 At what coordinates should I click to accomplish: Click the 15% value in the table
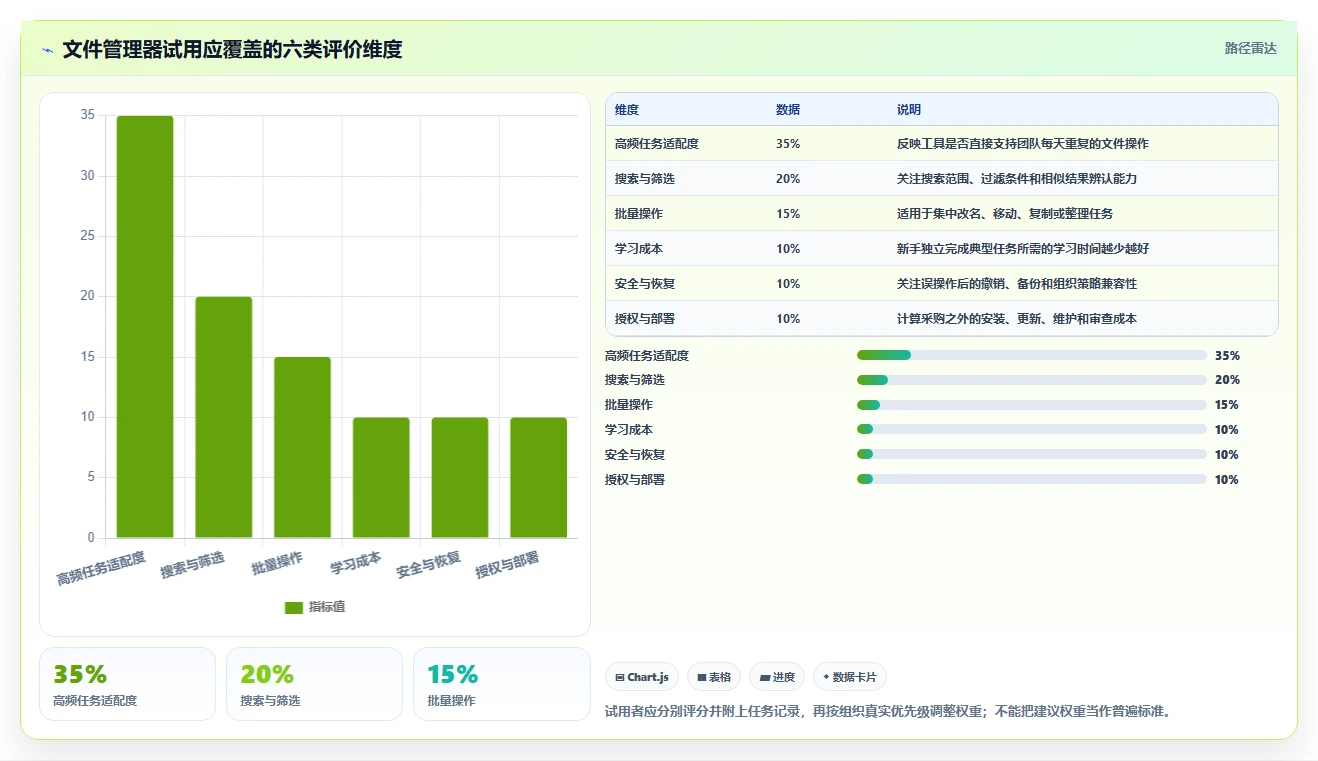[788, 214]
